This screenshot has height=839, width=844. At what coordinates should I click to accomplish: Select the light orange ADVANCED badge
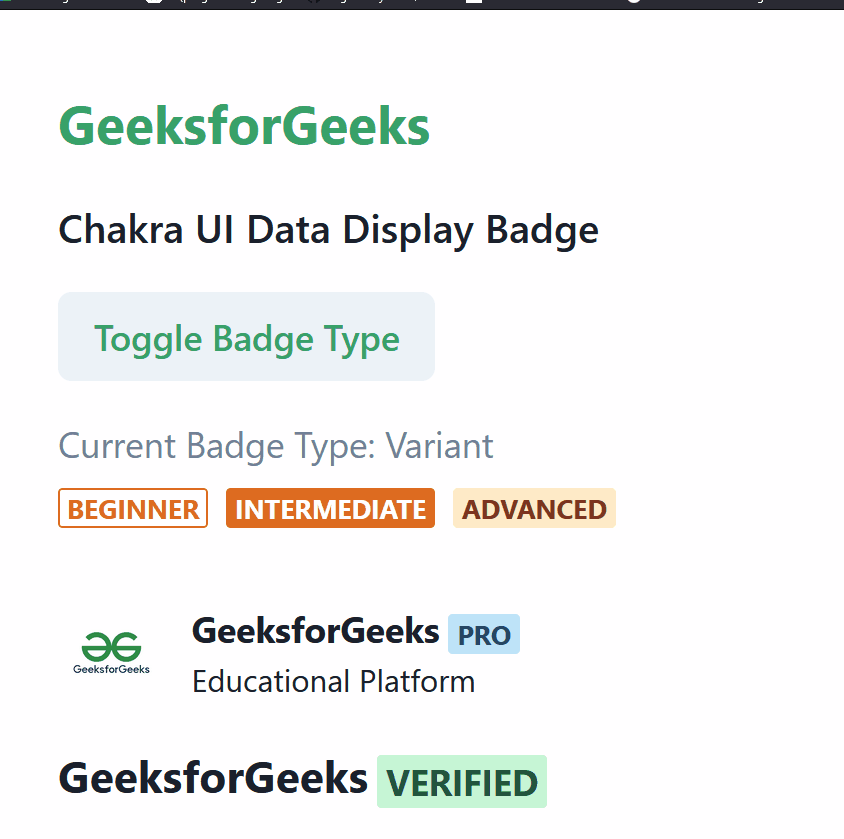click(x=534, y=509)
